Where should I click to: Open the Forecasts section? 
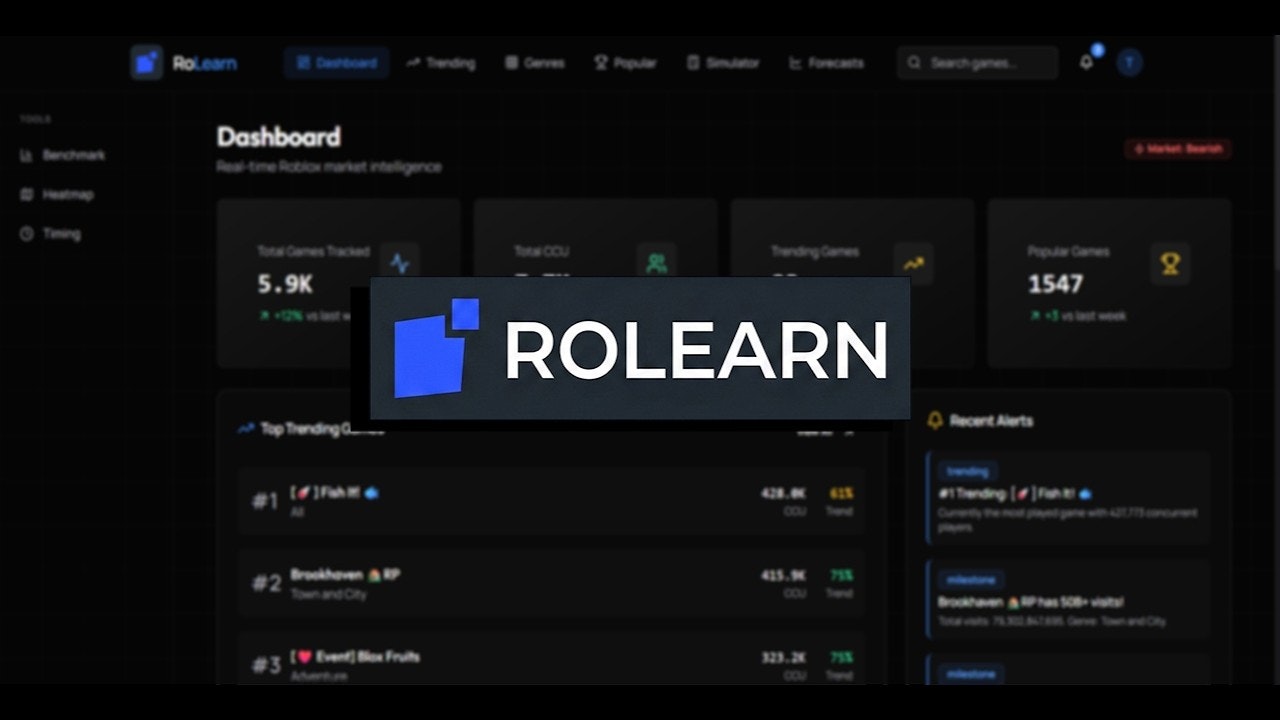click(x=827, y=62)
